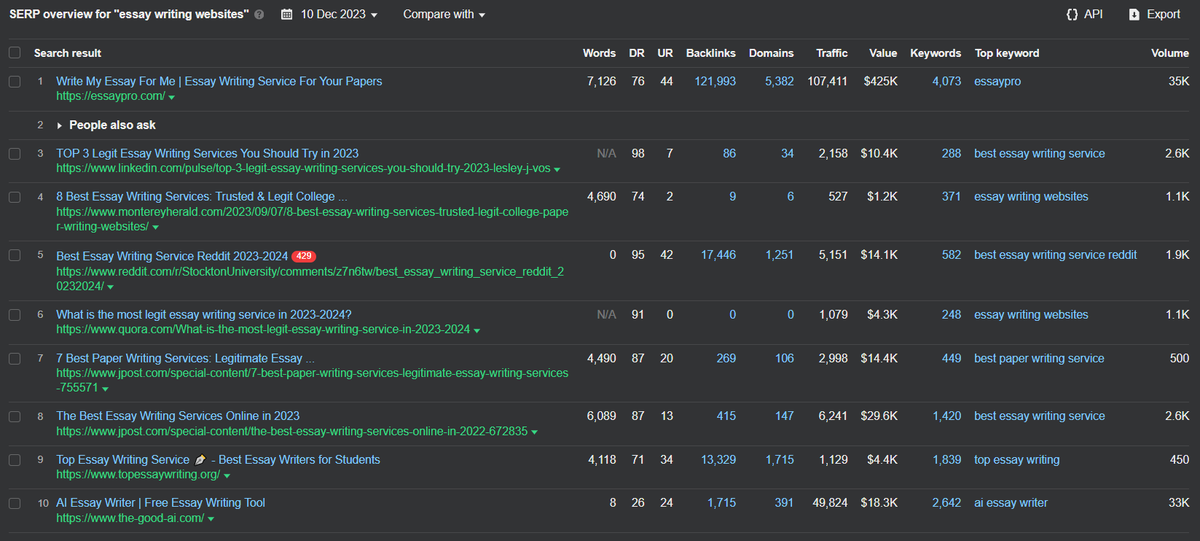1200x541 pixels.
Task: Click the API braces icon
Action: point(1072,14)
